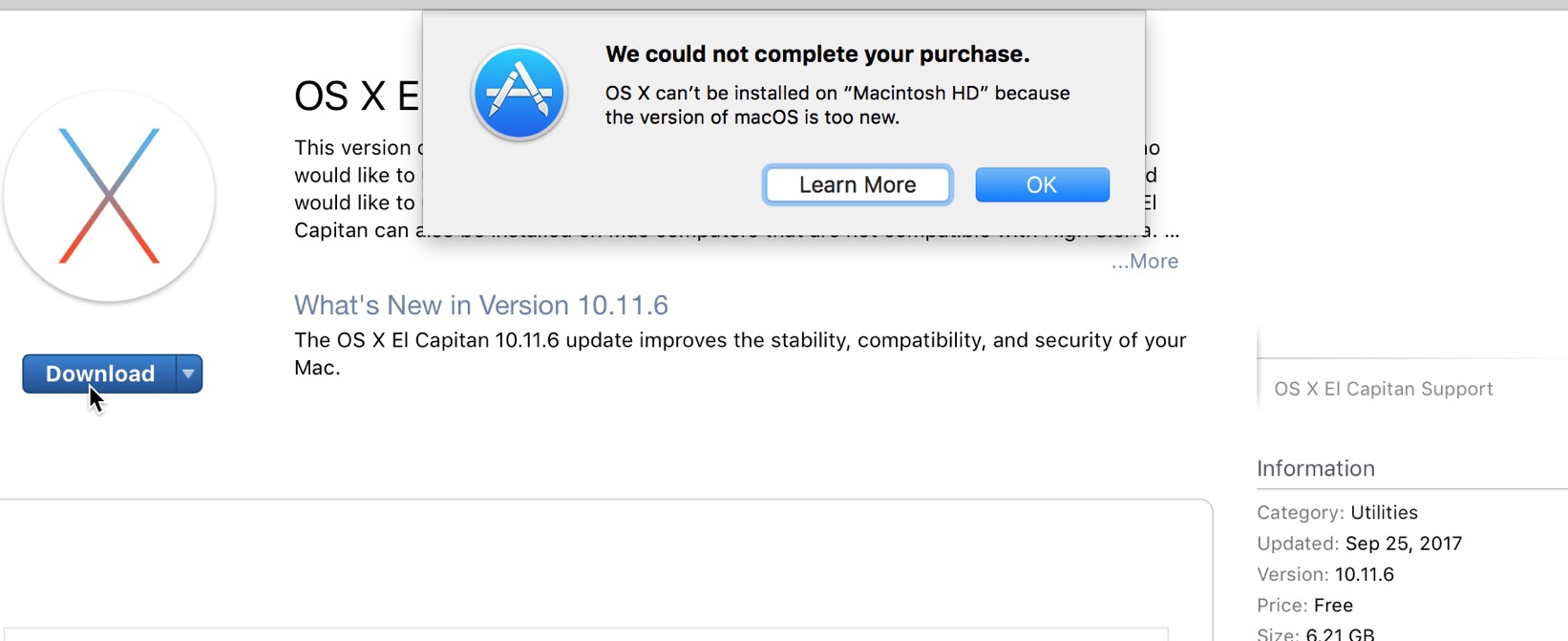Open Learn More about the installation error
1568x641 pixels.
pyautogui.click(x=857, y=184)
